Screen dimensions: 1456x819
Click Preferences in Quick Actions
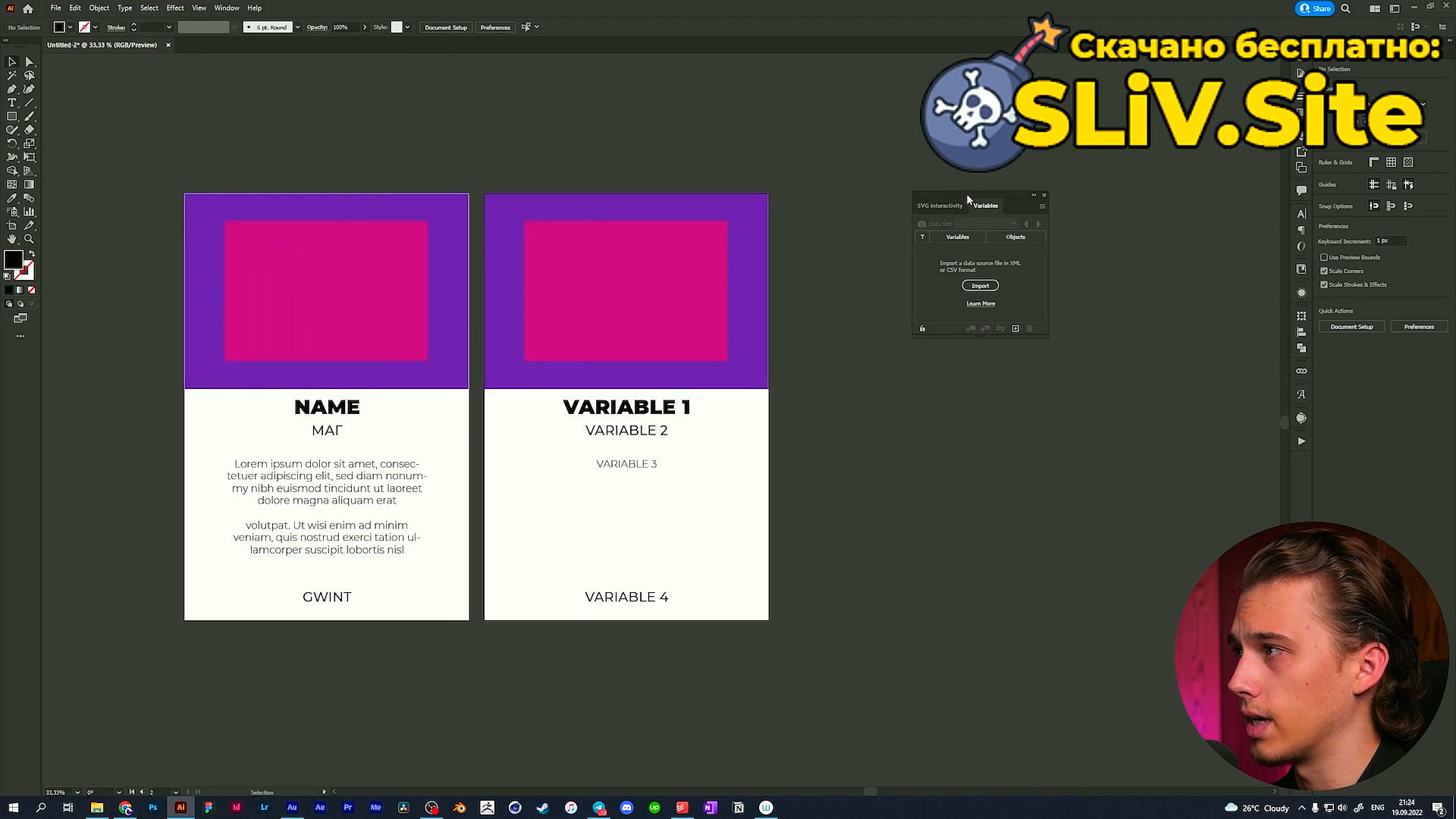pos(1419,327)
